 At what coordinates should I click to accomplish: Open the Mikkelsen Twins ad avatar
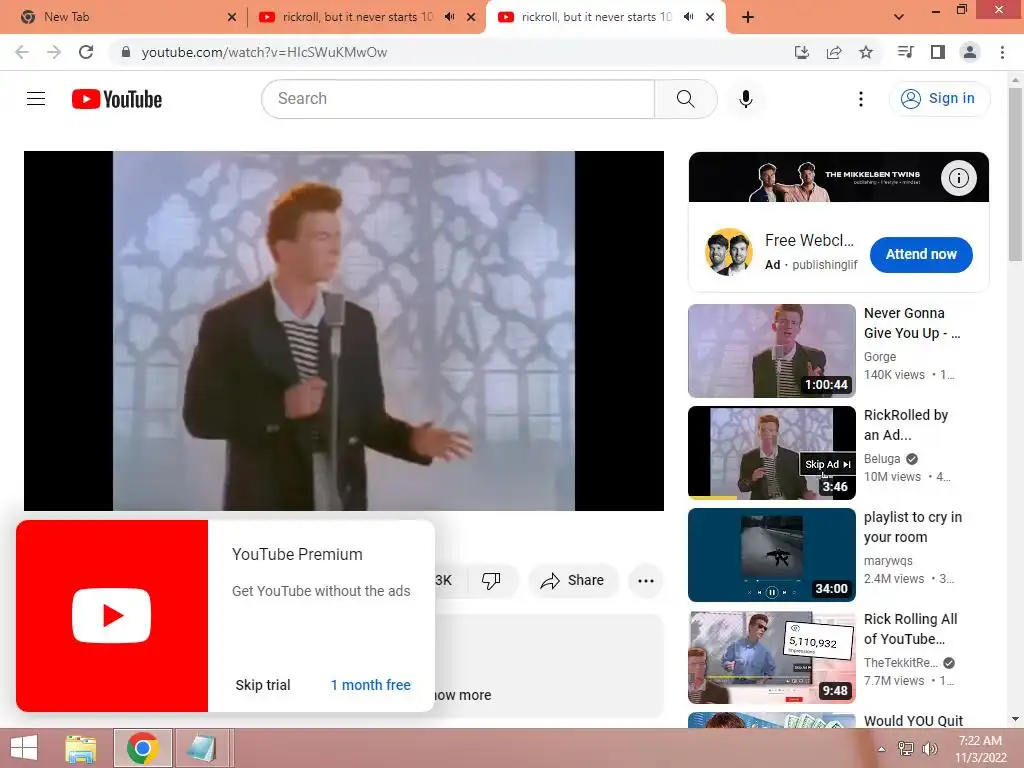728,252
